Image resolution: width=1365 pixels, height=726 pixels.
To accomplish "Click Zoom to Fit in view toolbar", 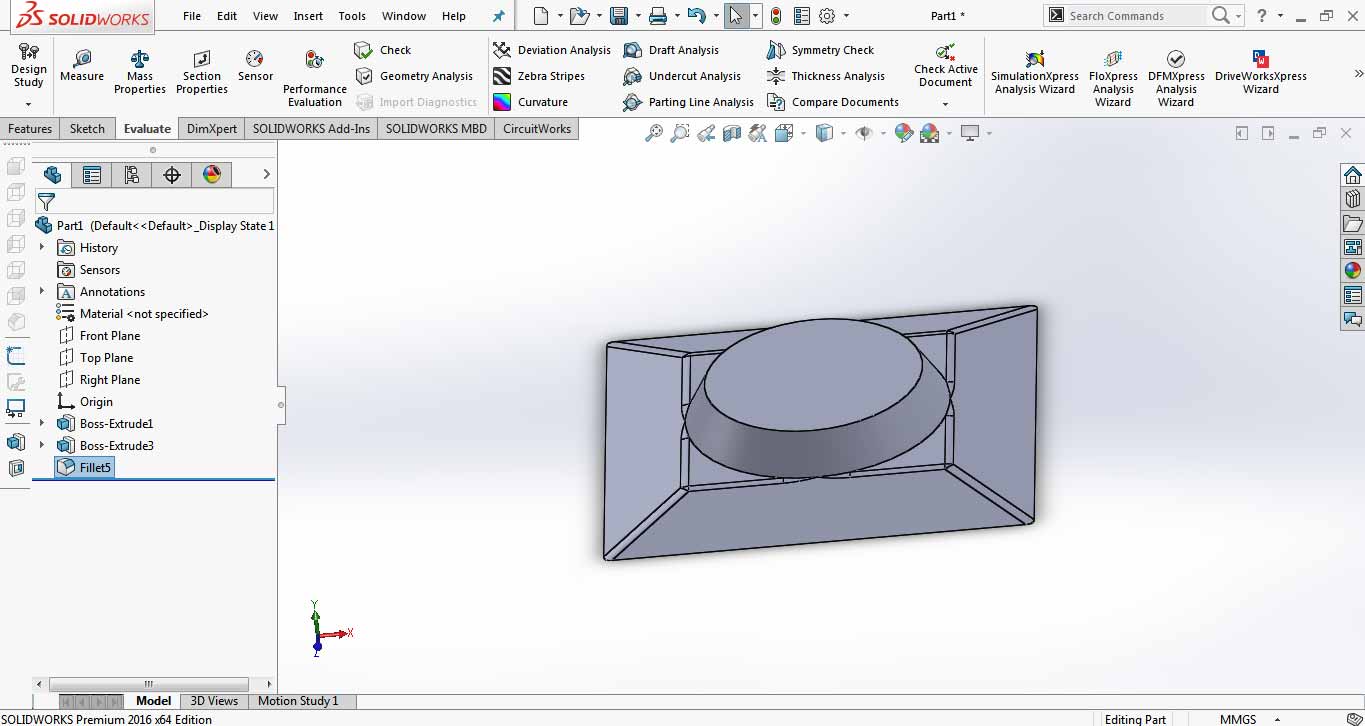I will 654,133.
